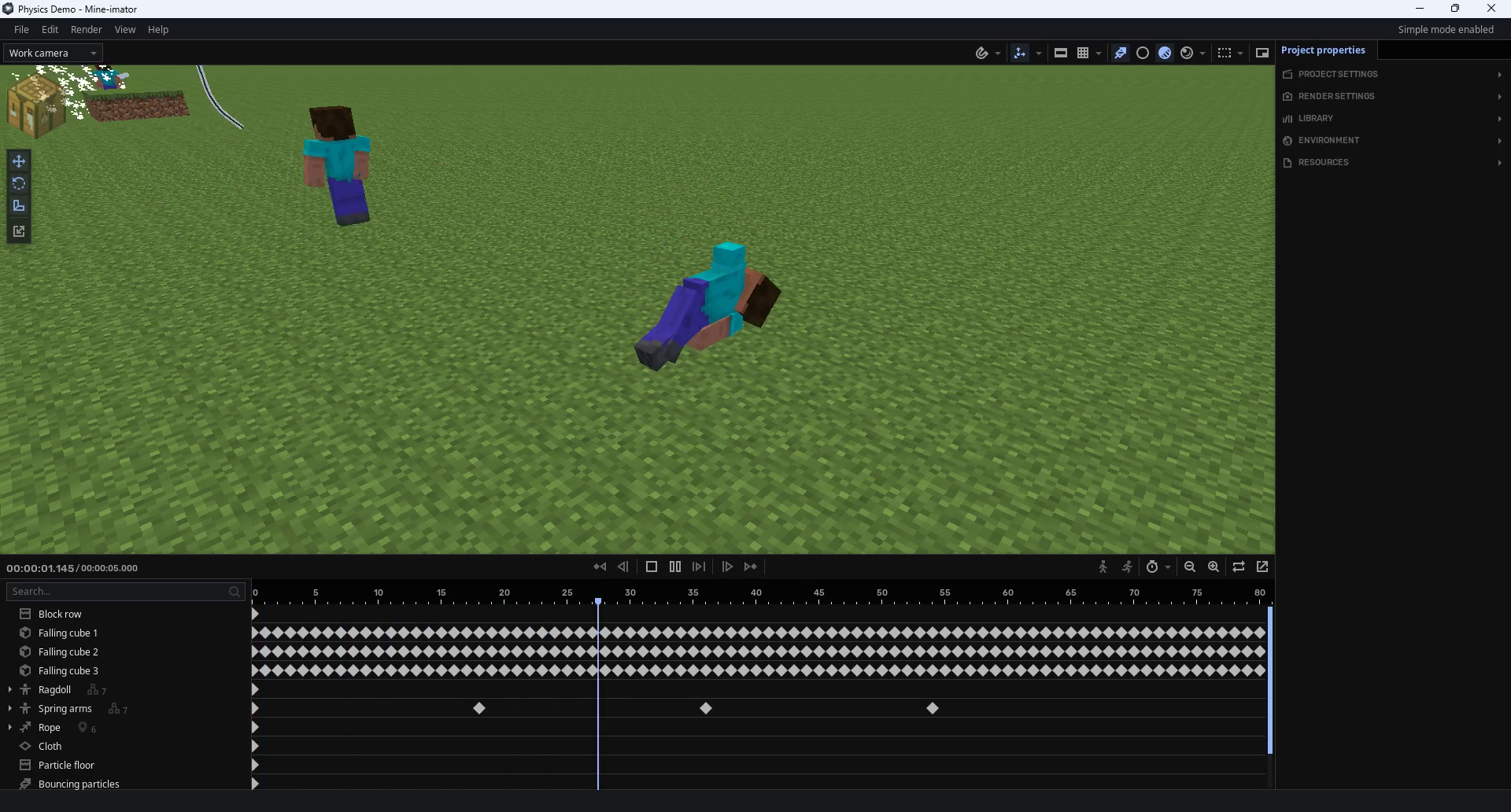This screenshot has width=1511, height=812.
Task: Click the snap magnet icon in toolbar
Action: coord(981,53)
